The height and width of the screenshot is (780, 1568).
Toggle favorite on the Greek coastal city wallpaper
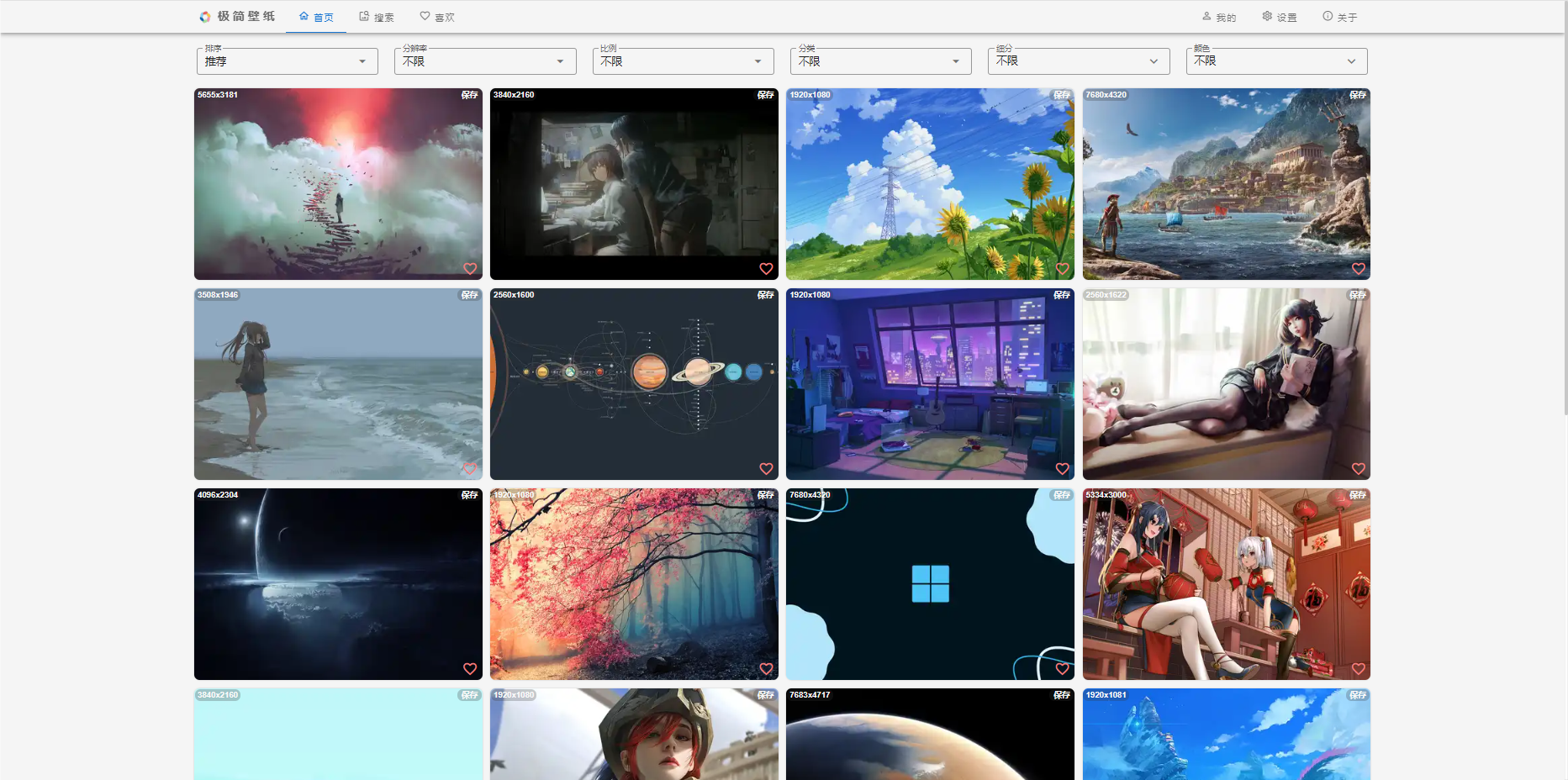1358,269
